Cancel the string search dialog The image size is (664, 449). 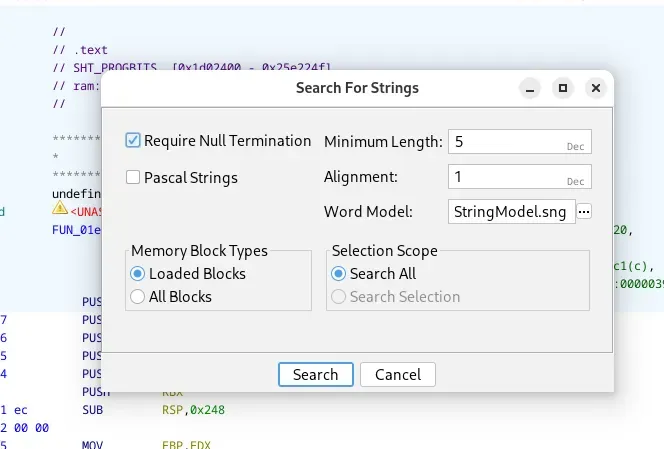[398, 375]
